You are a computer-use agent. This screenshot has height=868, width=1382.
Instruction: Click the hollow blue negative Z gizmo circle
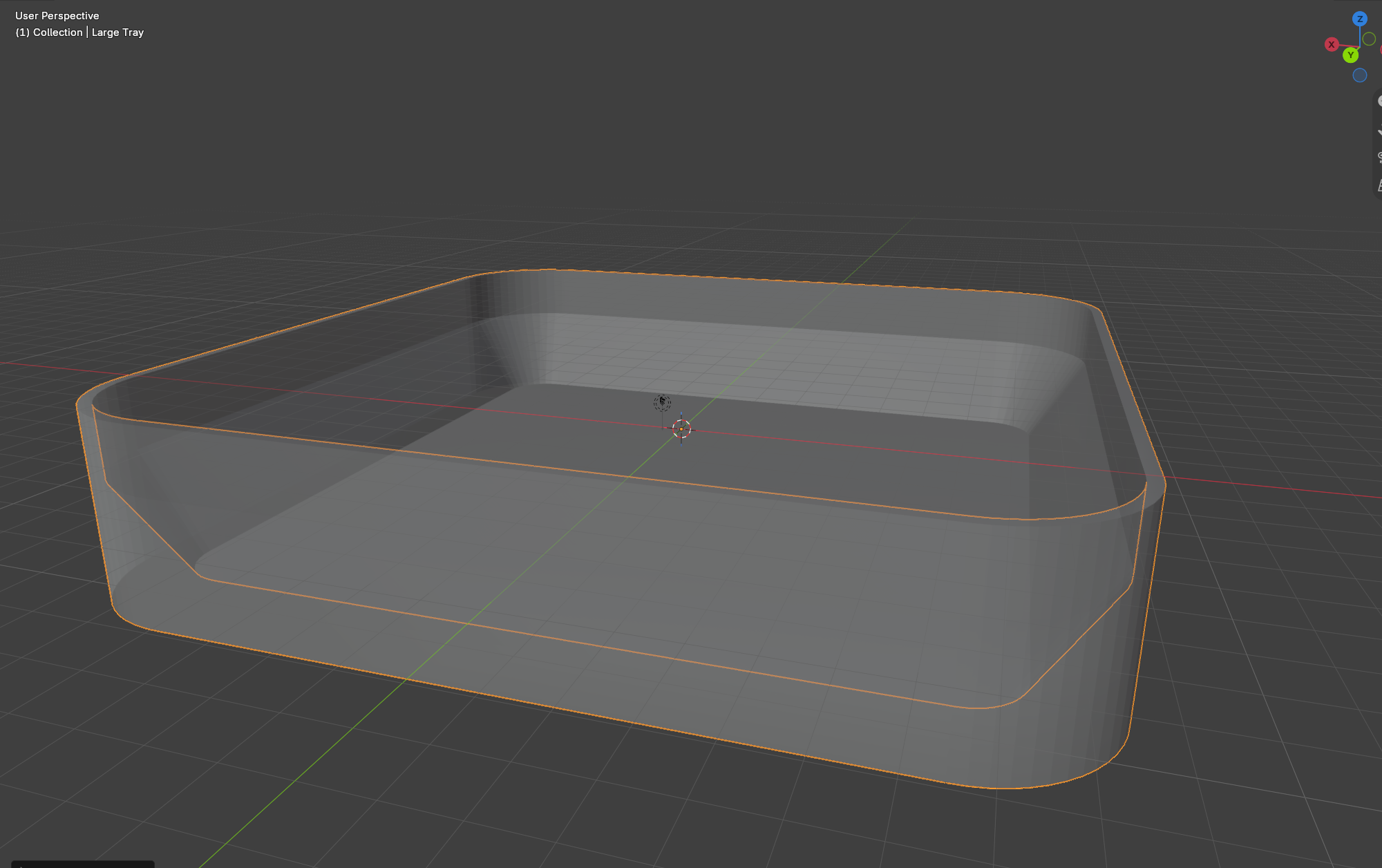(1360, 75)
